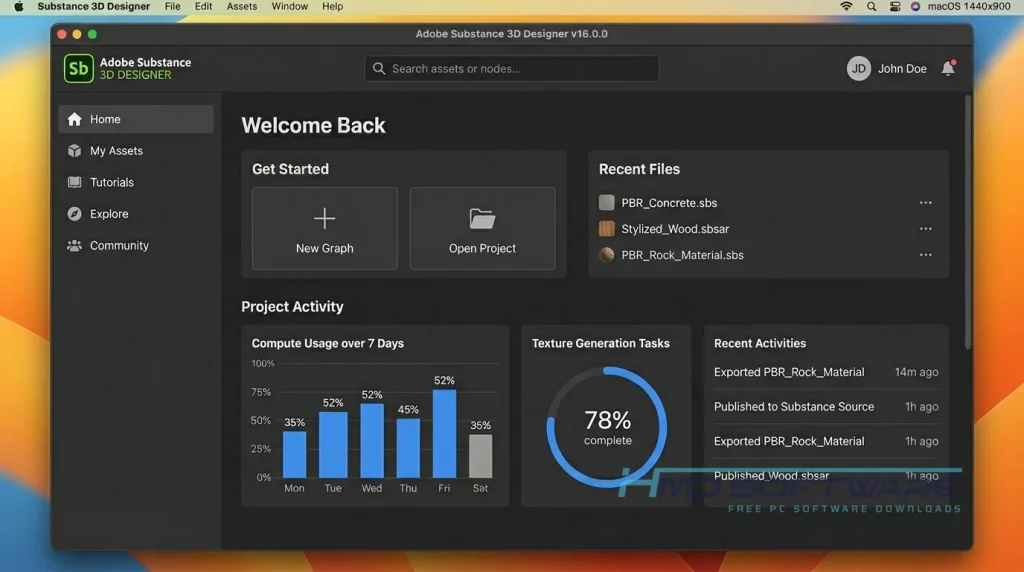Viewport: 1024px width, 572px height.
Task: Click the Wi-Fi icon in the menu bar
Action: pyautogui.click(x=846, y=7)
